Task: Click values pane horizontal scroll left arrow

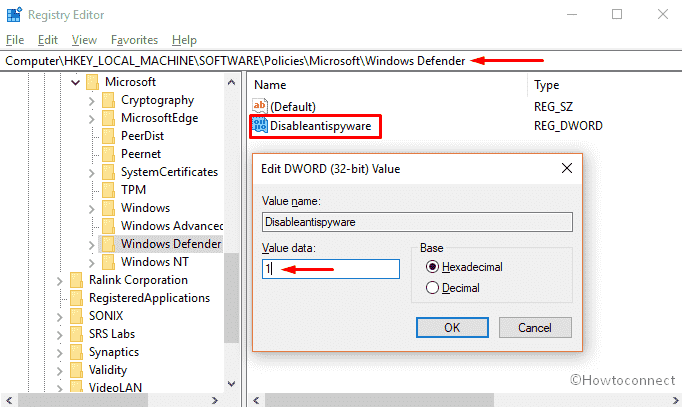Action: pos(256,400)
